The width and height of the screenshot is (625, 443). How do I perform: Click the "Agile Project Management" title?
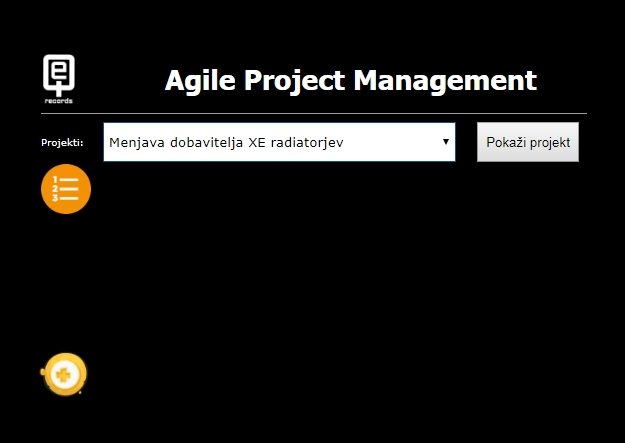(350, 80)
